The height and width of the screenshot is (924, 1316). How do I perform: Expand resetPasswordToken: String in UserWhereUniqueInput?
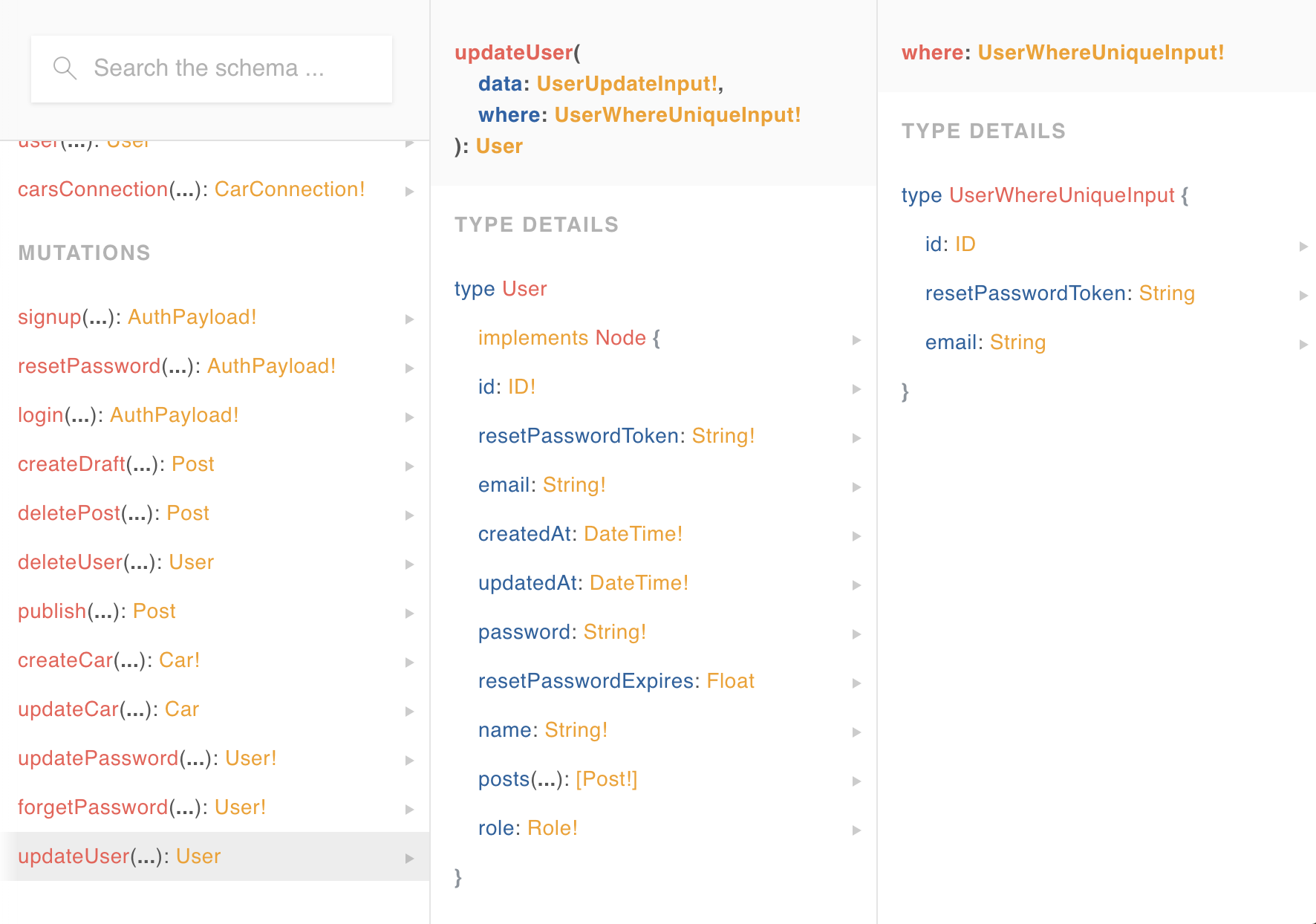1303,296
